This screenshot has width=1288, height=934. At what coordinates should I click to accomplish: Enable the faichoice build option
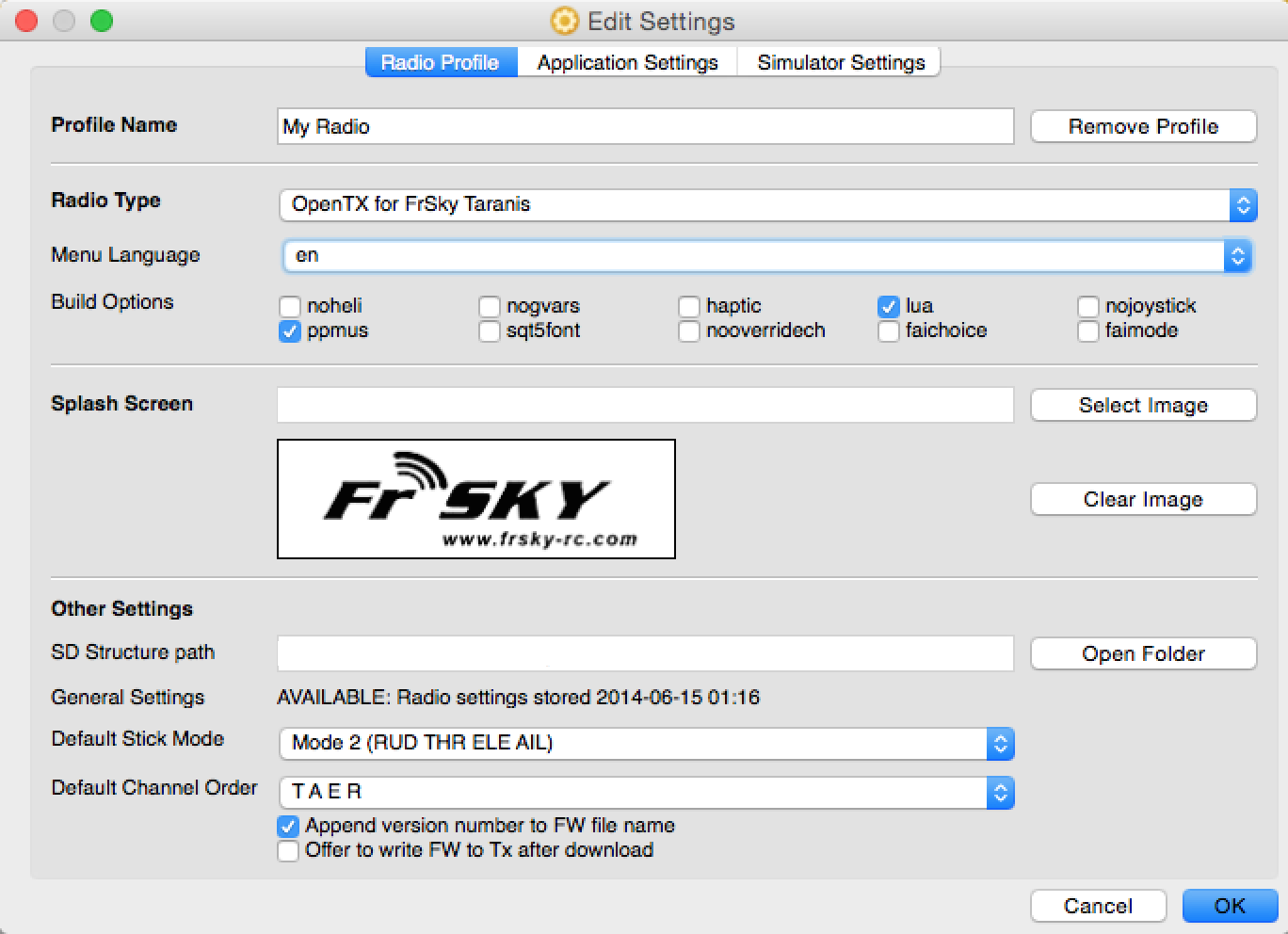click(x=889, y=330)
